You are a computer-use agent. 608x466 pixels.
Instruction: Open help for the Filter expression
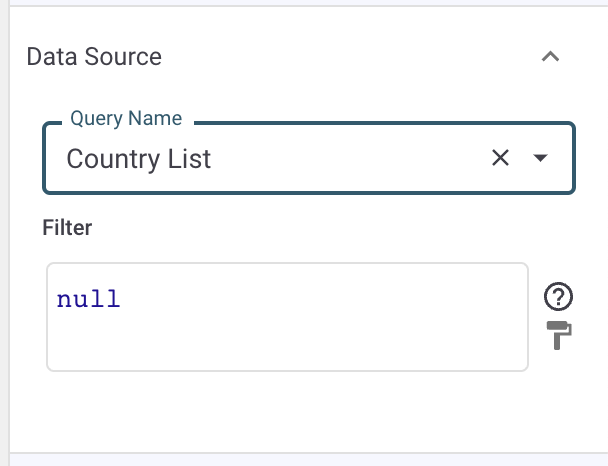pos(558,296)
